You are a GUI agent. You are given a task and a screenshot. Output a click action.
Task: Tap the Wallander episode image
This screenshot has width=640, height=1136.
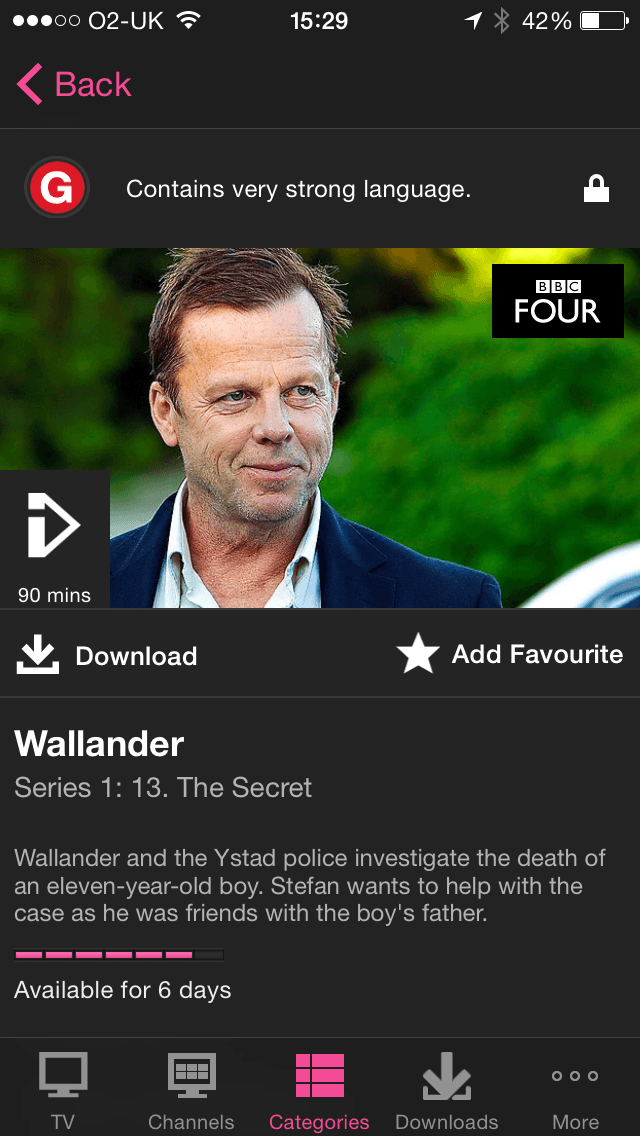[320, 428]
